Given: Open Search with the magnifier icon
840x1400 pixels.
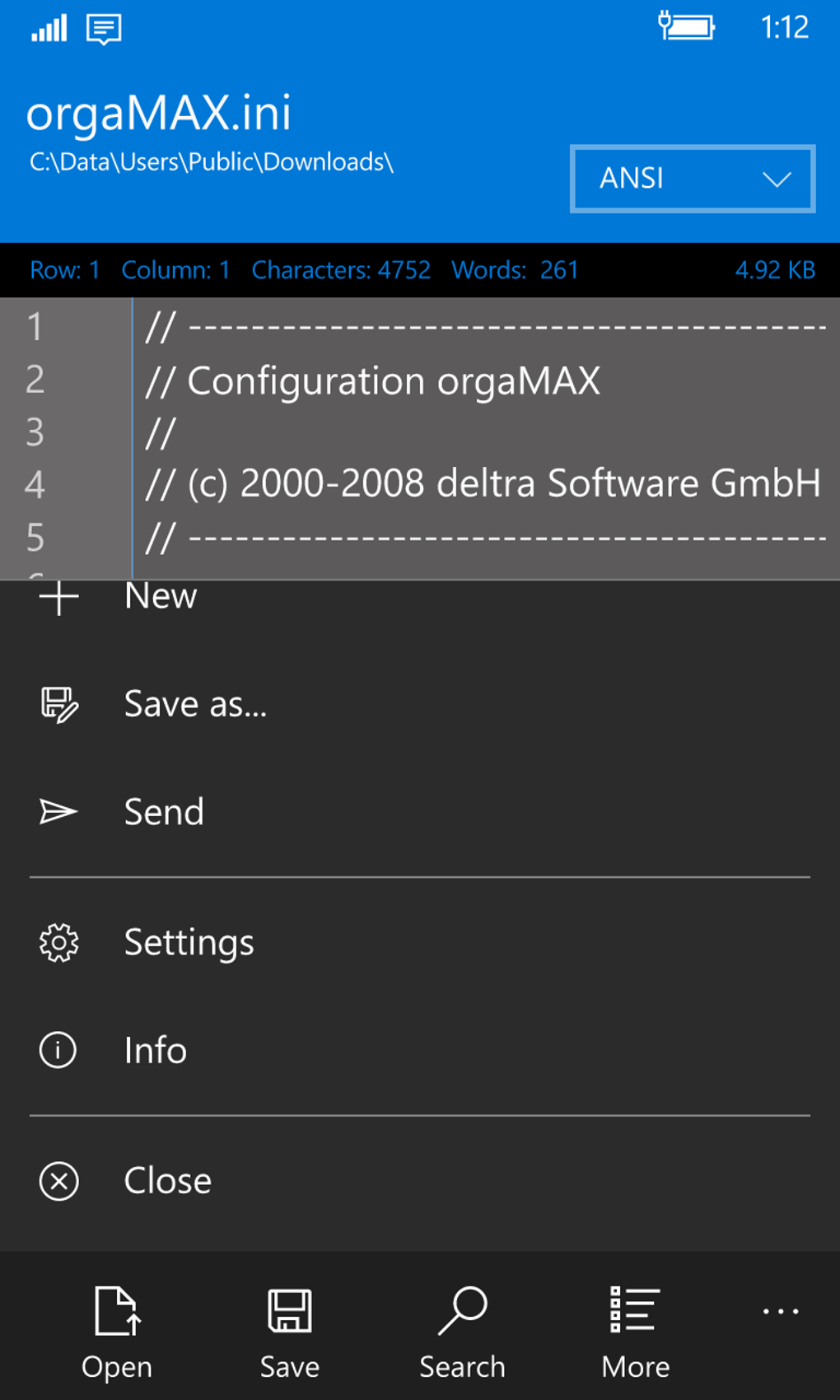Looking at the screenshot, I should point(463,1310).
